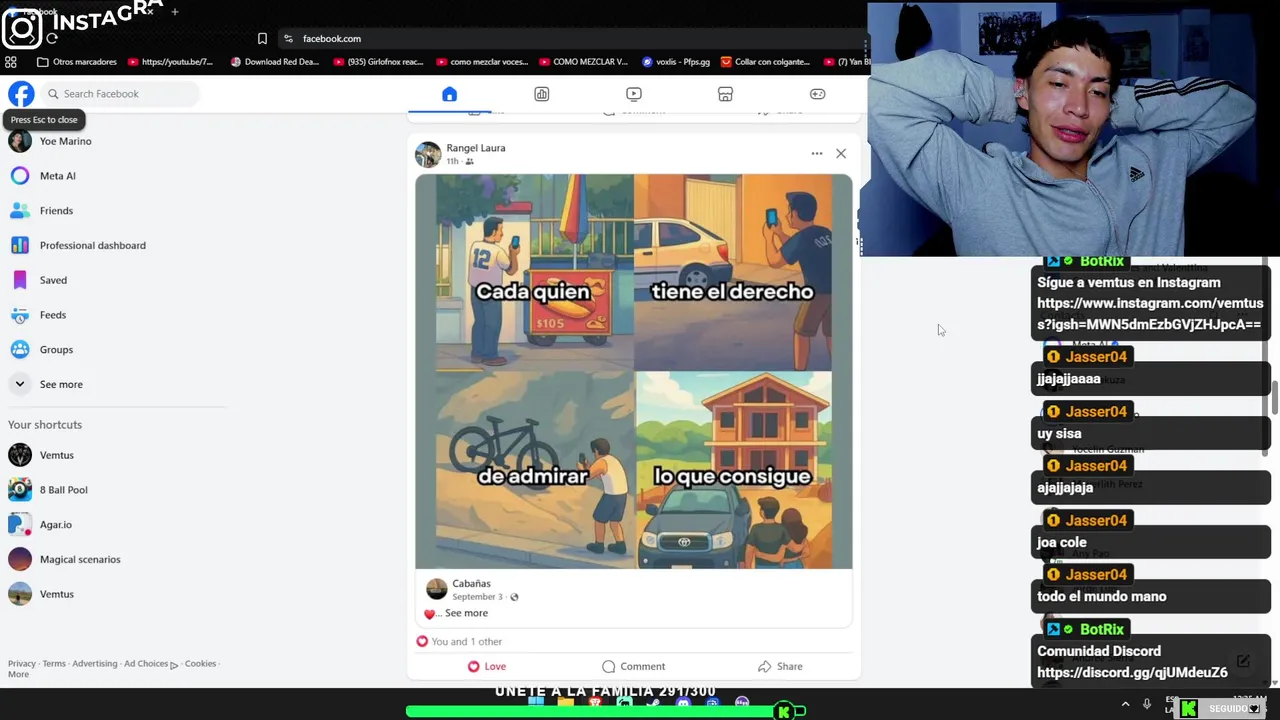Open the Download Red Dea... bookmark

coord(275,62)
